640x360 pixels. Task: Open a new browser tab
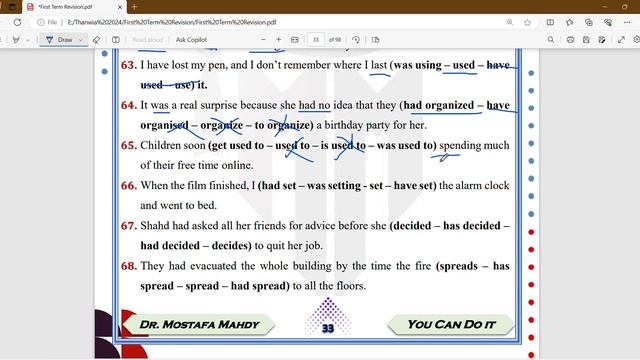tap(134, 7)
